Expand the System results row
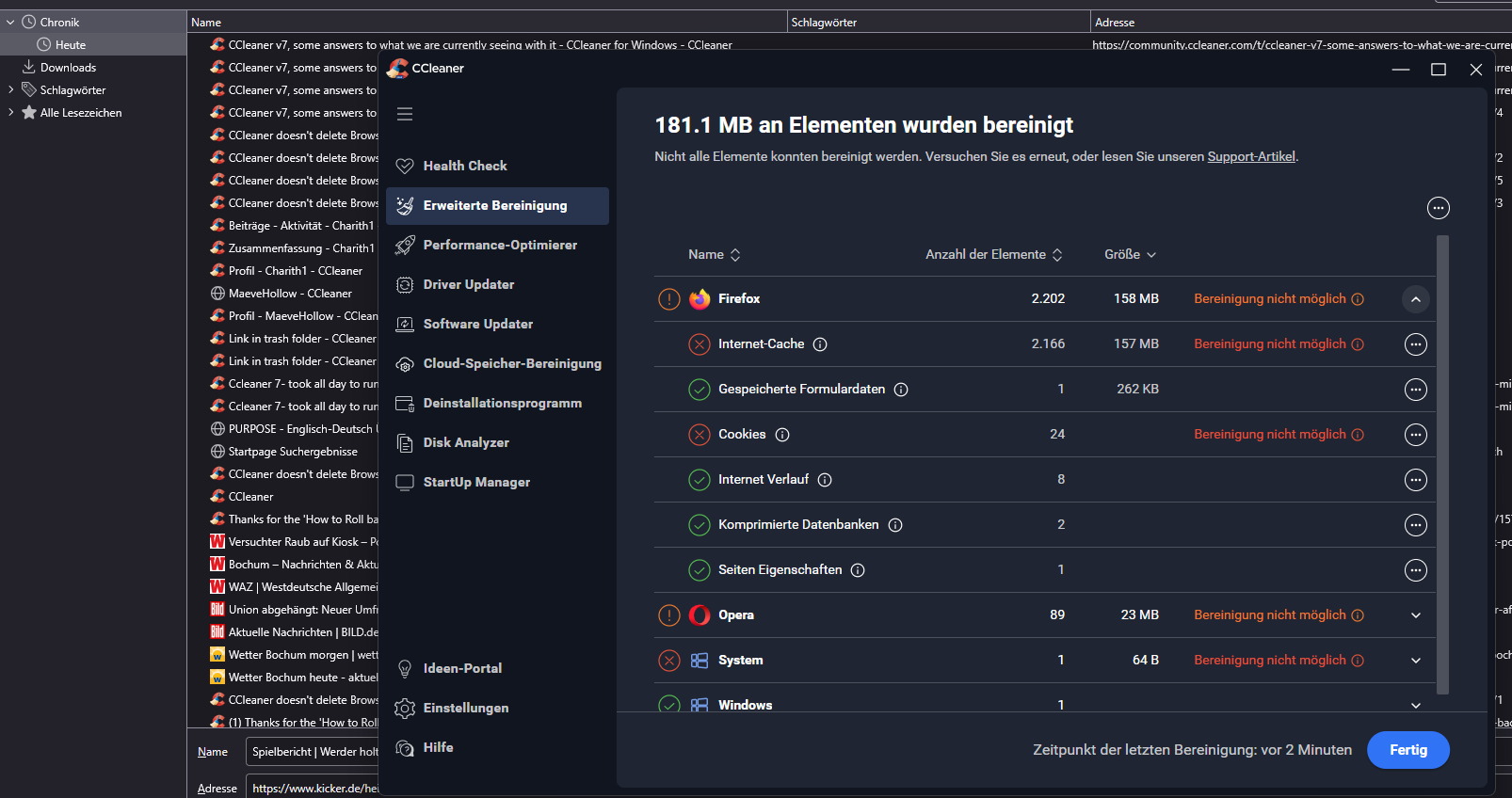 (1415, 661)
